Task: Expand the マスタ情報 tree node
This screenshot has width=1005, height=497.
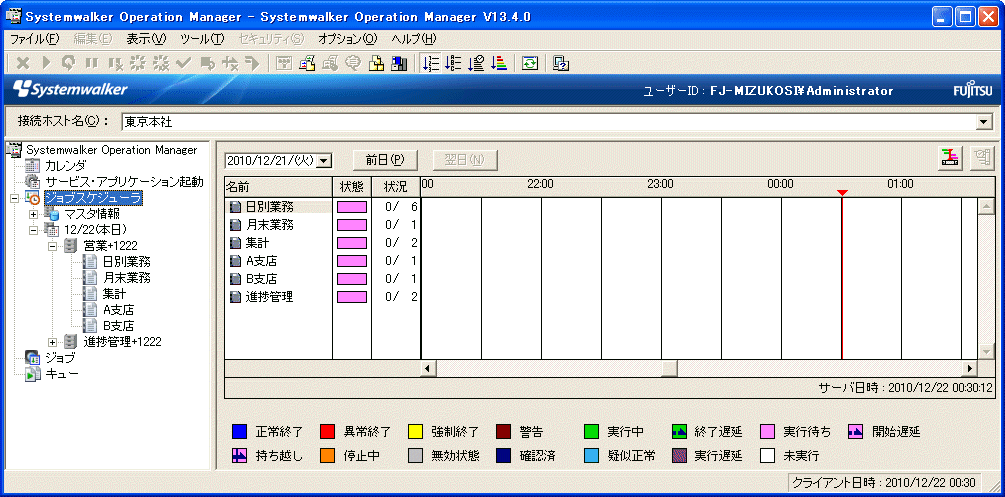Action: tap(34, 214)
